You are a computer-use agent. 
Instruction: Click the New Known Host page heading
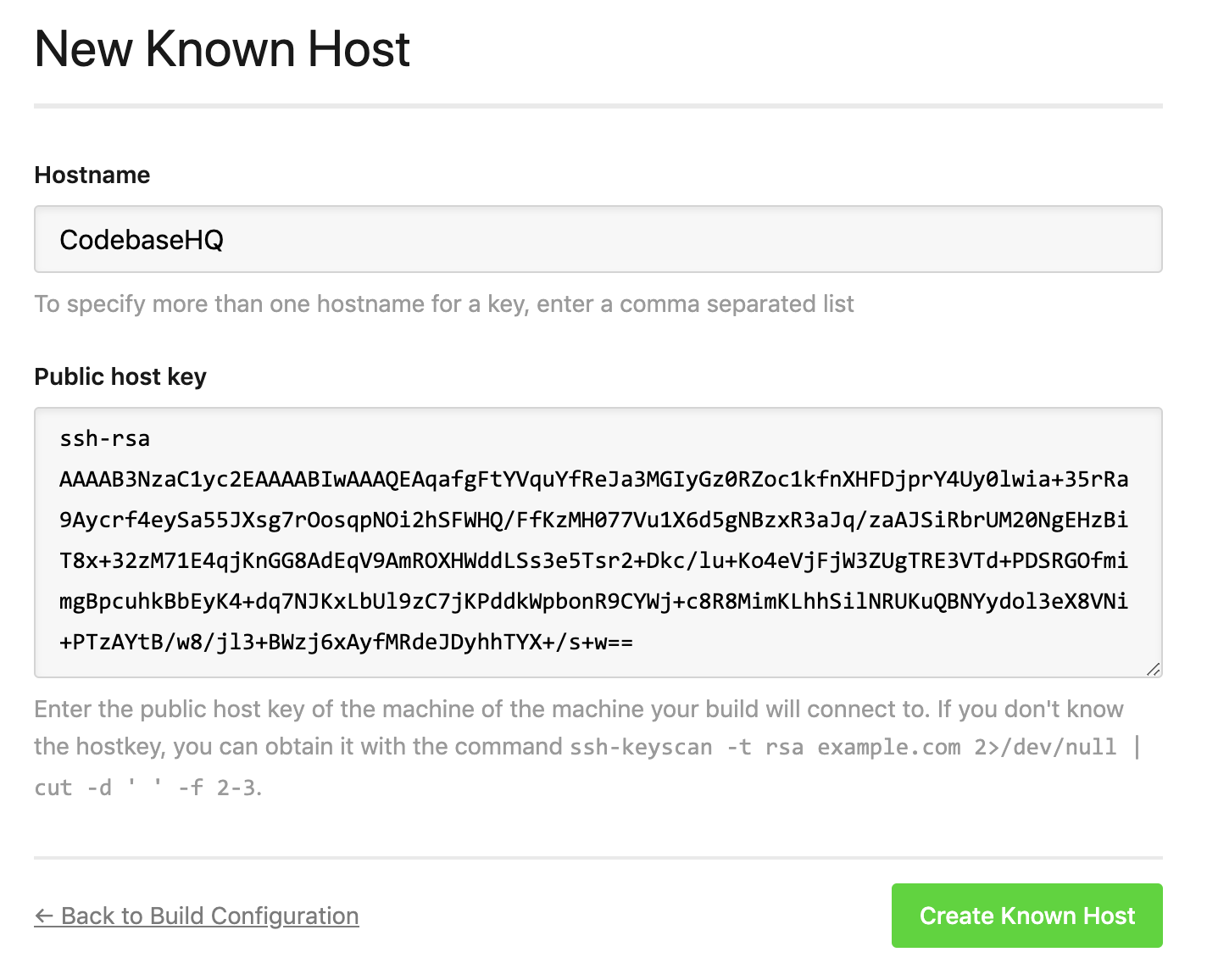[221, 49]
